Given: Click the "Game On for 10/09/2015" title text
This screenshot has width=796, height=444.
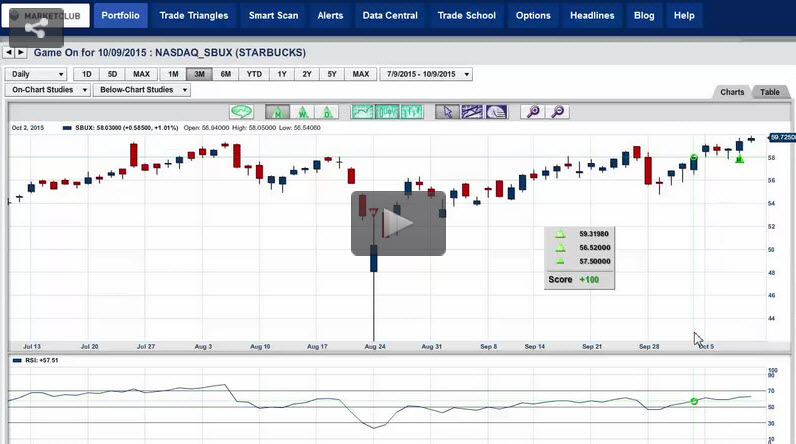Looking at the screenshot, I should point(90,52).
